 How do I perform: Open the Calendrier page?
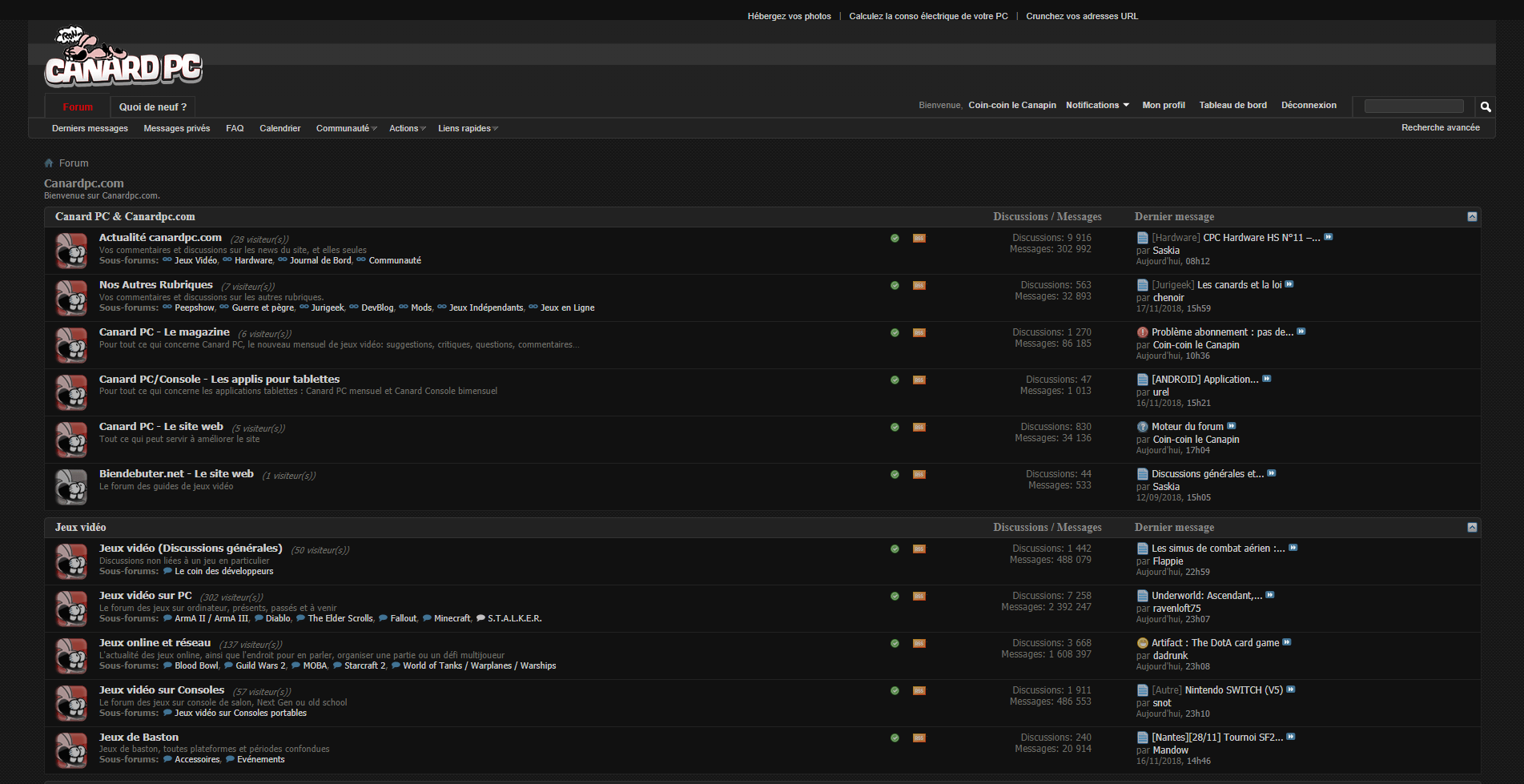click(x=280, y=128)
